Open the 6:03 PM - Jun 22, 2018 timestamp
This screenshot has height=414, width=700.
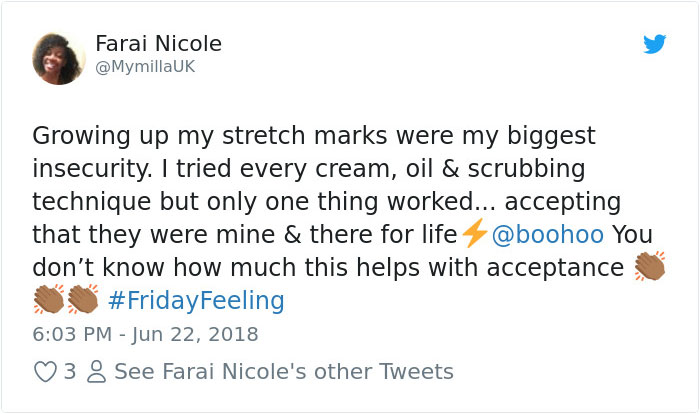click(145, 334)
